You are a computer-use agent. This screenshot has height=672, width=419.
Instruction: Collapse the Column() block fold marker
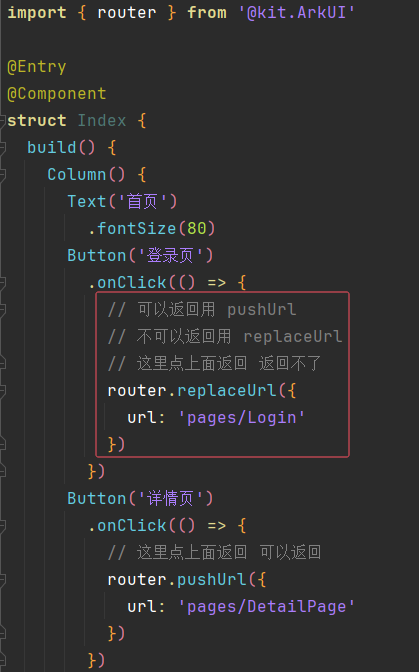click(x=3, y=174)
